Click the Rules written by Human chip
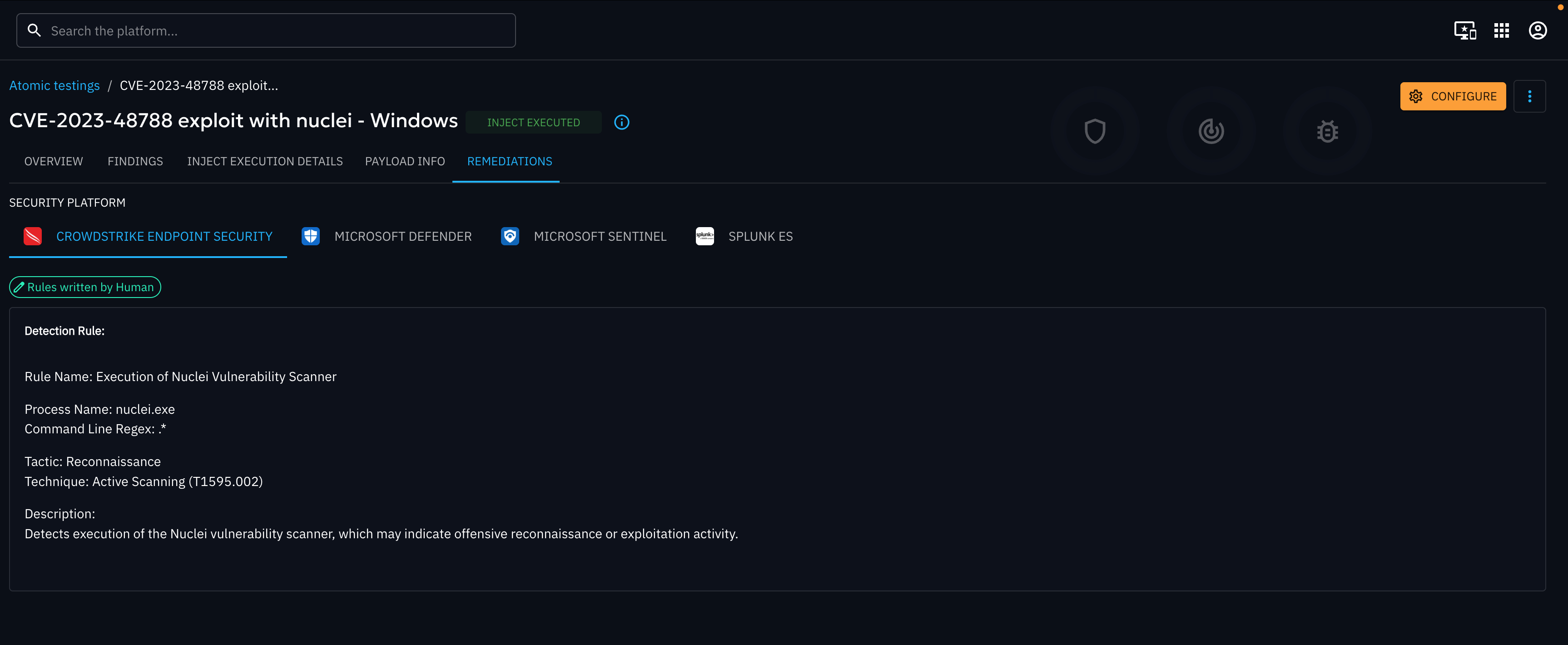The image size is (1568, 645). 85,287
